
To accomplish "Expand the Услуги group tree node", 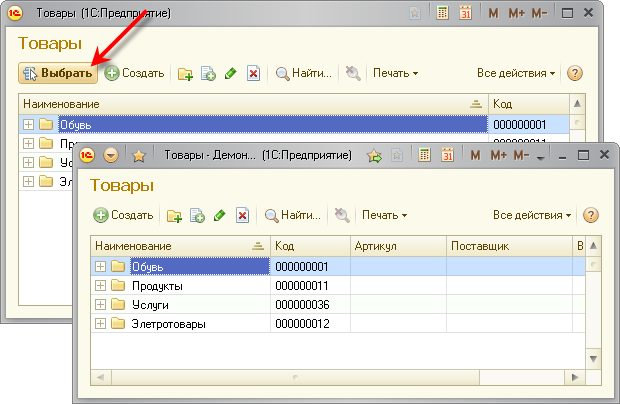I will click(x=100, y=304).
